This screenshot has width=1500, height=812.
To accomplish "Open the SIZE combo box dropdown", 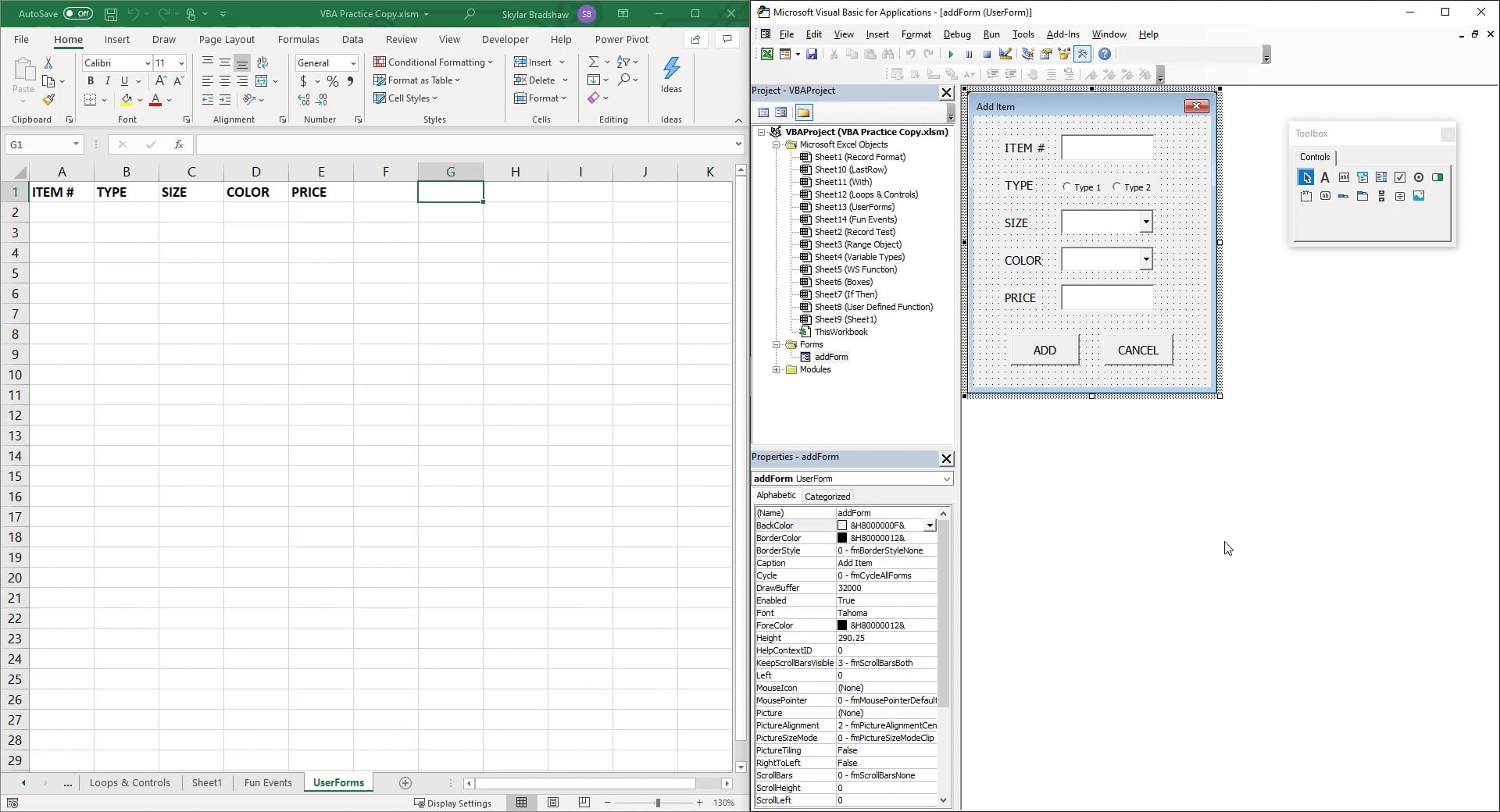I will click(x=1145, y=222).
